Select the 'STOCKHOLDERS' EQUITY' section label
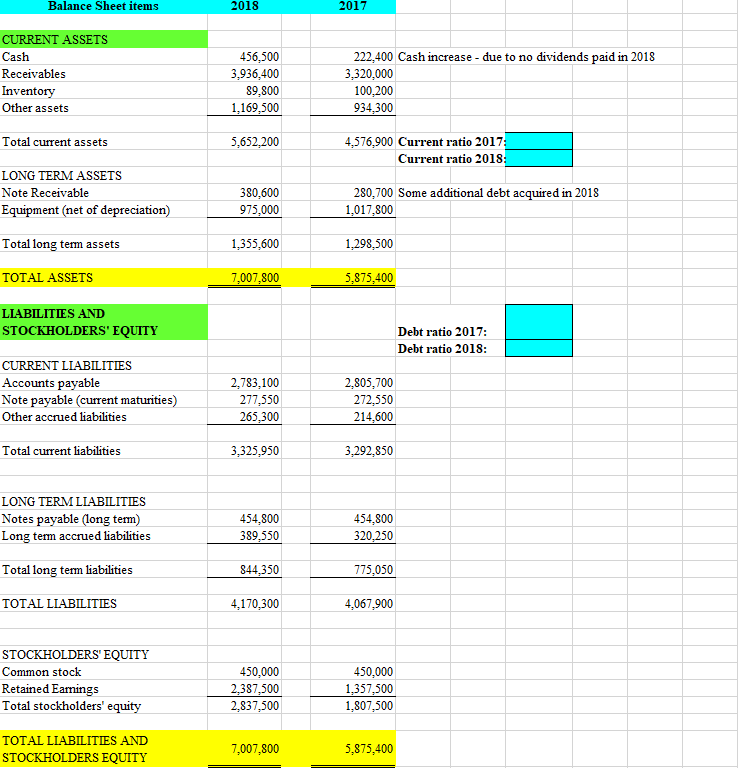 75,655
